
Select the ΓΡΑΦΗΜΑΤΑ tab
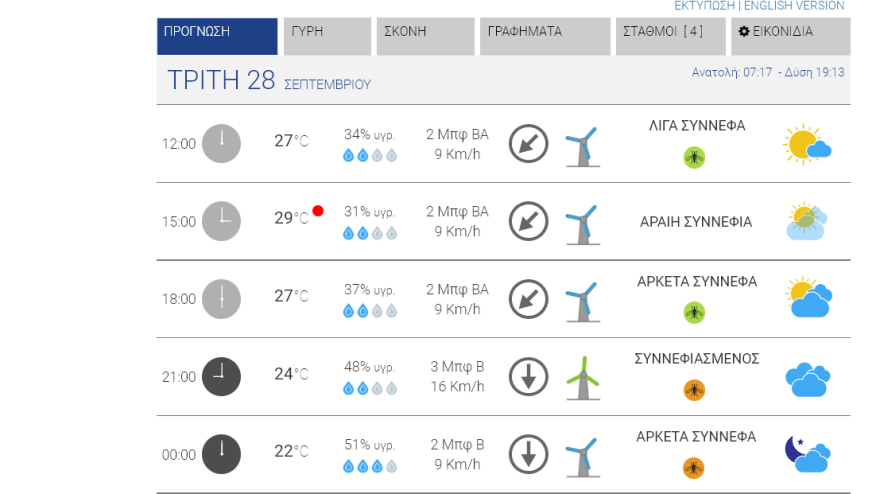544,36
